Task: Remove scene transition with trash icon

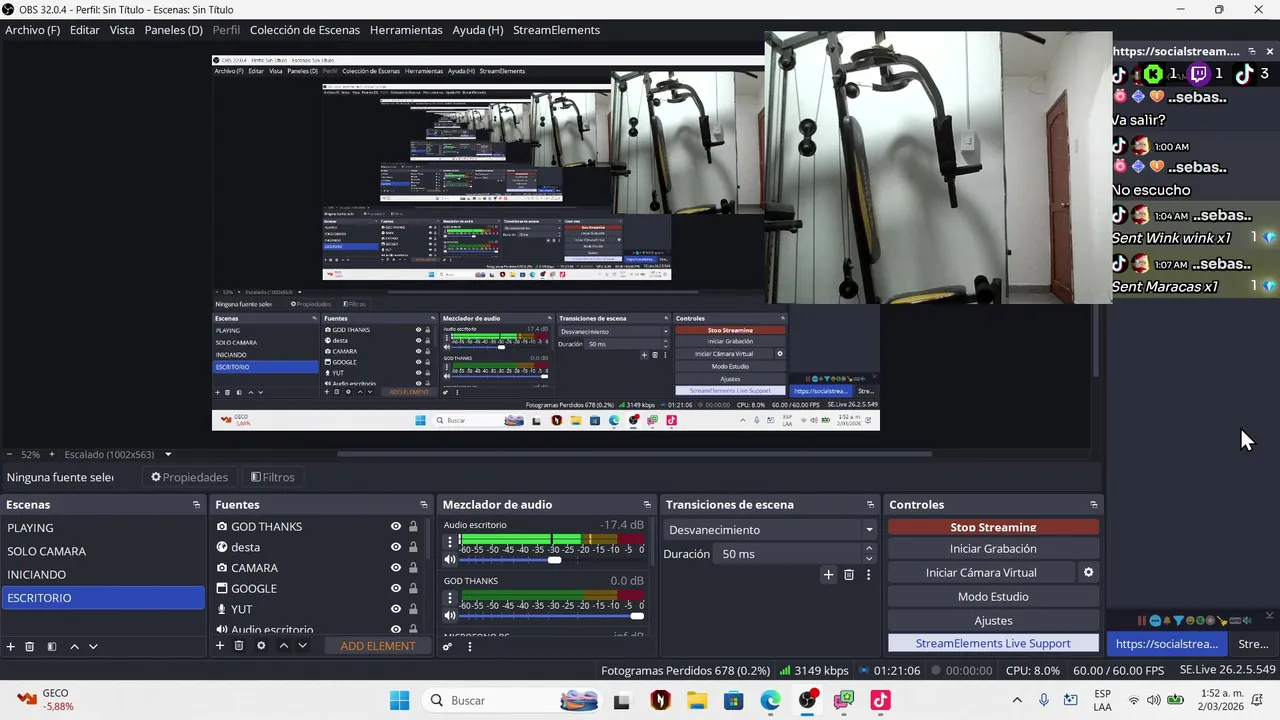Action: (x=849, y=574)
